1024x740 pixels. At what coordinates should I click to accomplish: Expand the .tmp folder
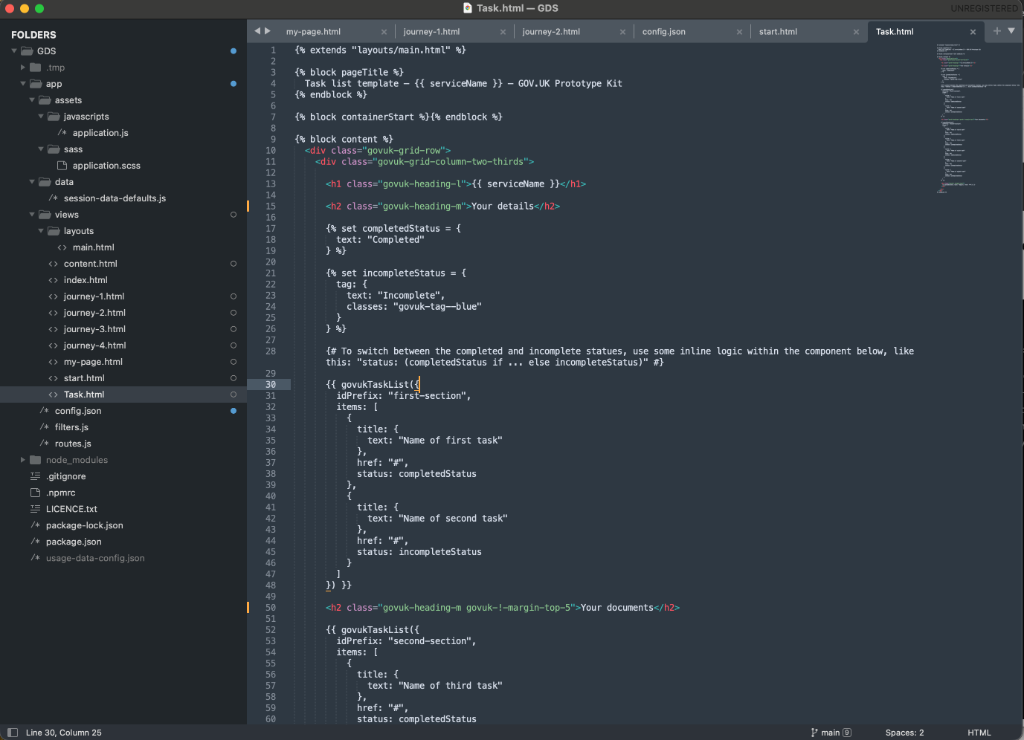pyautogui.click(x=23, y=67)
